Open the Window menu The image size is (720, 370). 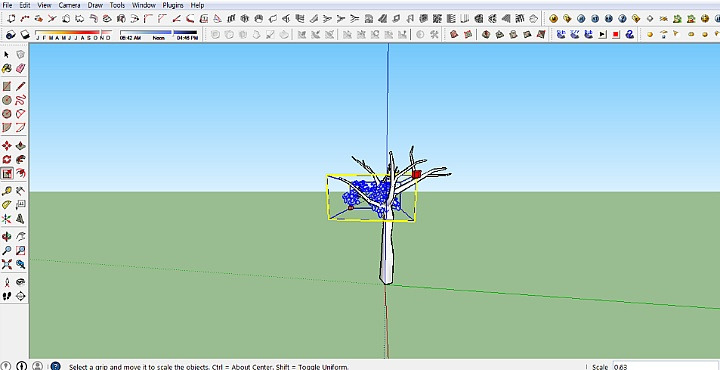[144, 5]
